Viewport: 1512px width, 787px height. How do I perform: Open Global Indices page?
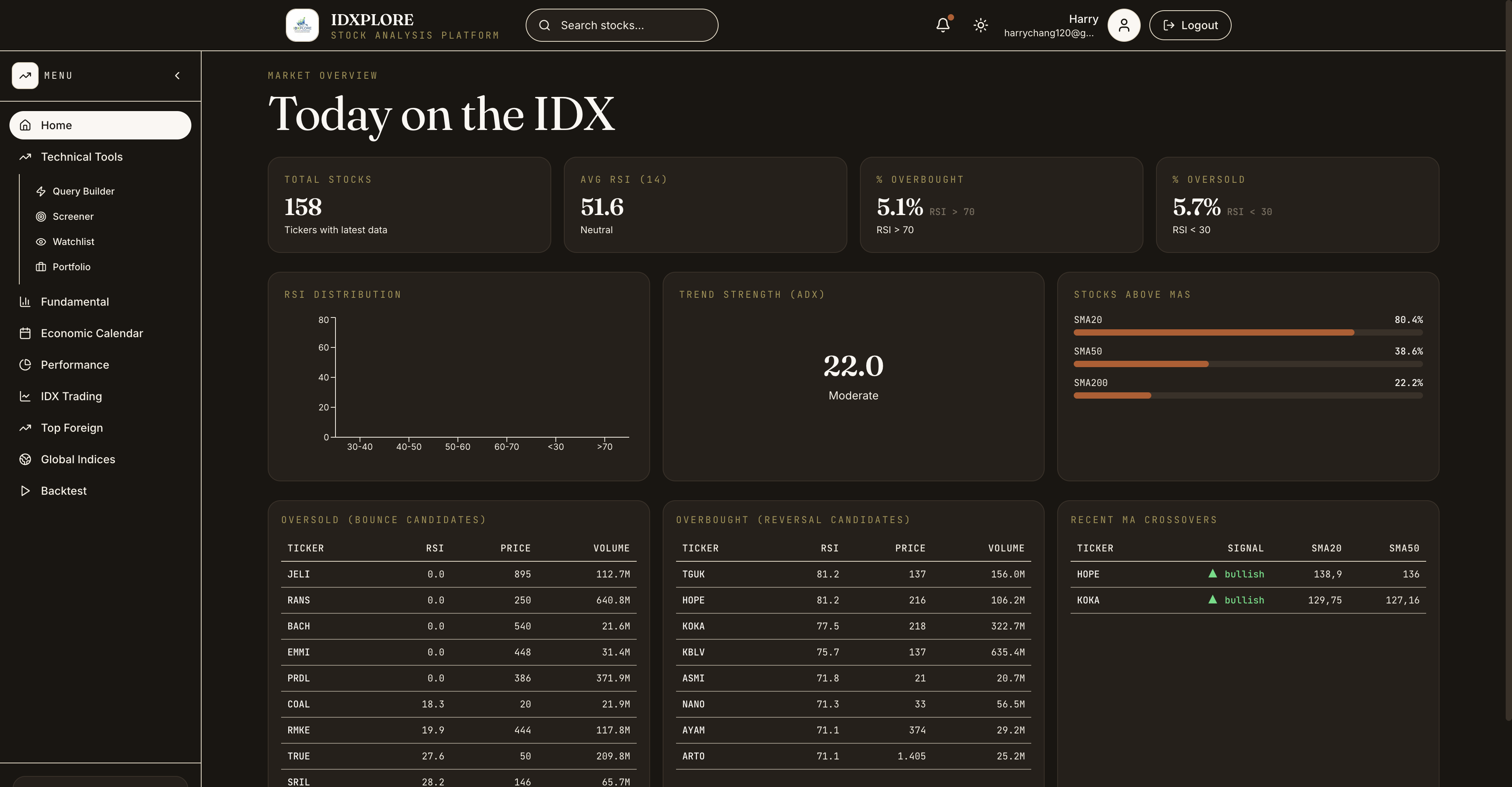[100, 459]
